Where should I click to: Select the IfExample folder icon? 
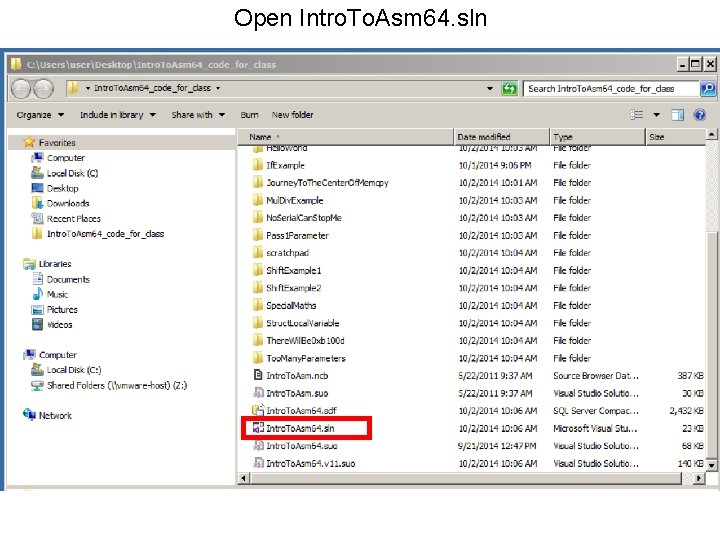(258, 165)
